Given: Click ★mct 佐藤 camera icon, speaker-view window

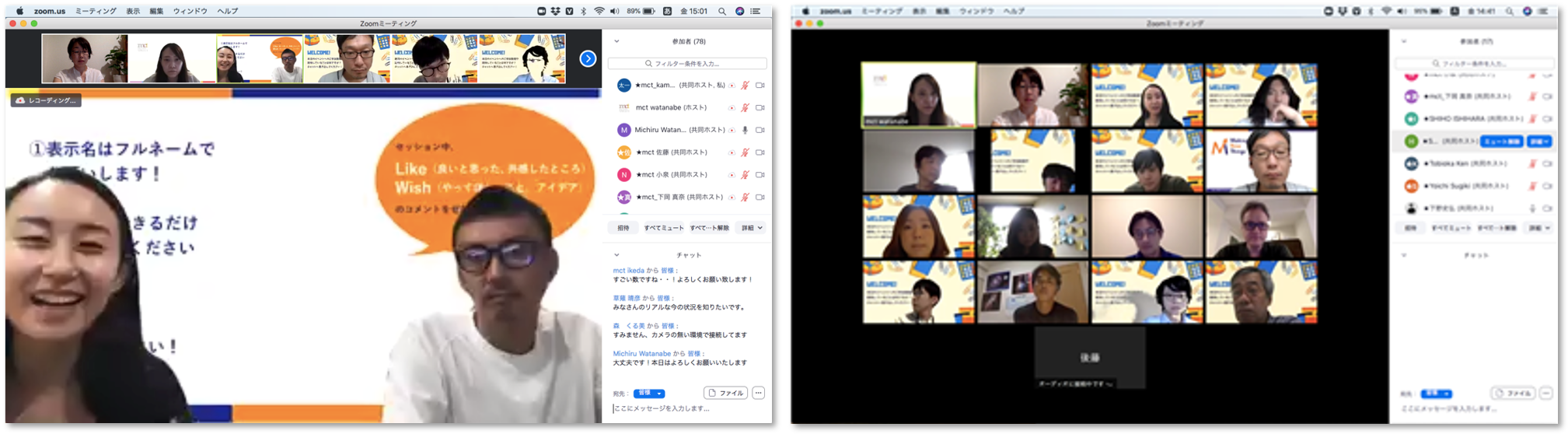Looking at the screenshot, I should (760, 152).
